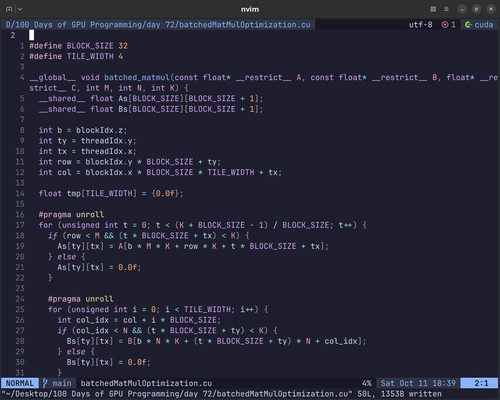Close the nvim terminal window
This screenshot has height=400, width=500.
pos(491,9)
